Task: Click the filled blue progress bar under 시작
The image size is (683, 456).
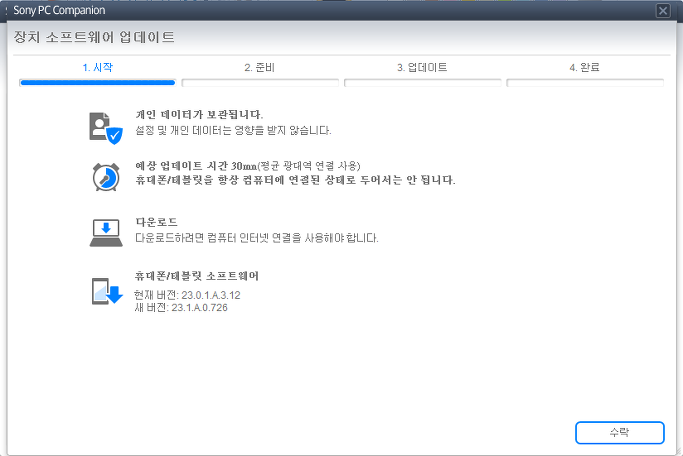Action: 98,83
